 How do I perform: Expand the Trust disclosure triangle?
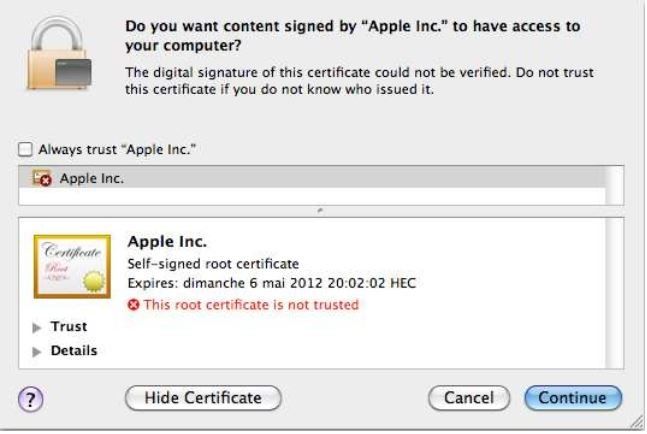pos(38,328)
